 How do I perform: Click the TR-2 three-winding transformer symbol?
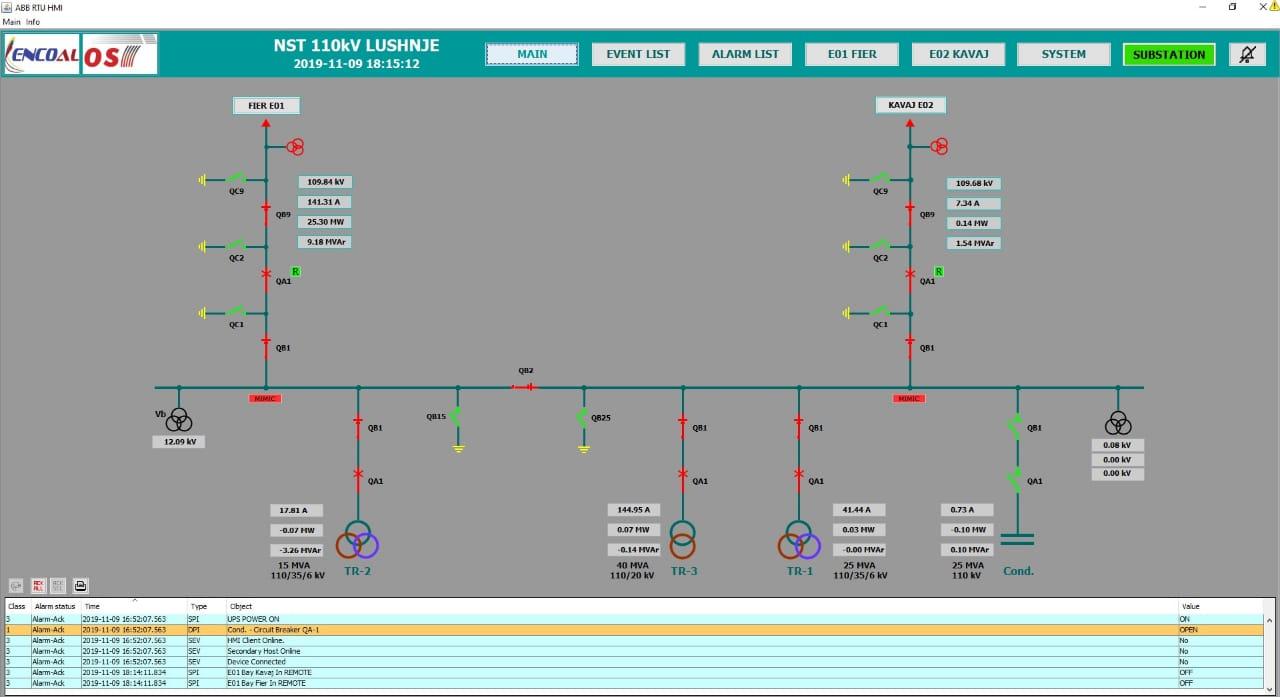(x=357, y=540)
